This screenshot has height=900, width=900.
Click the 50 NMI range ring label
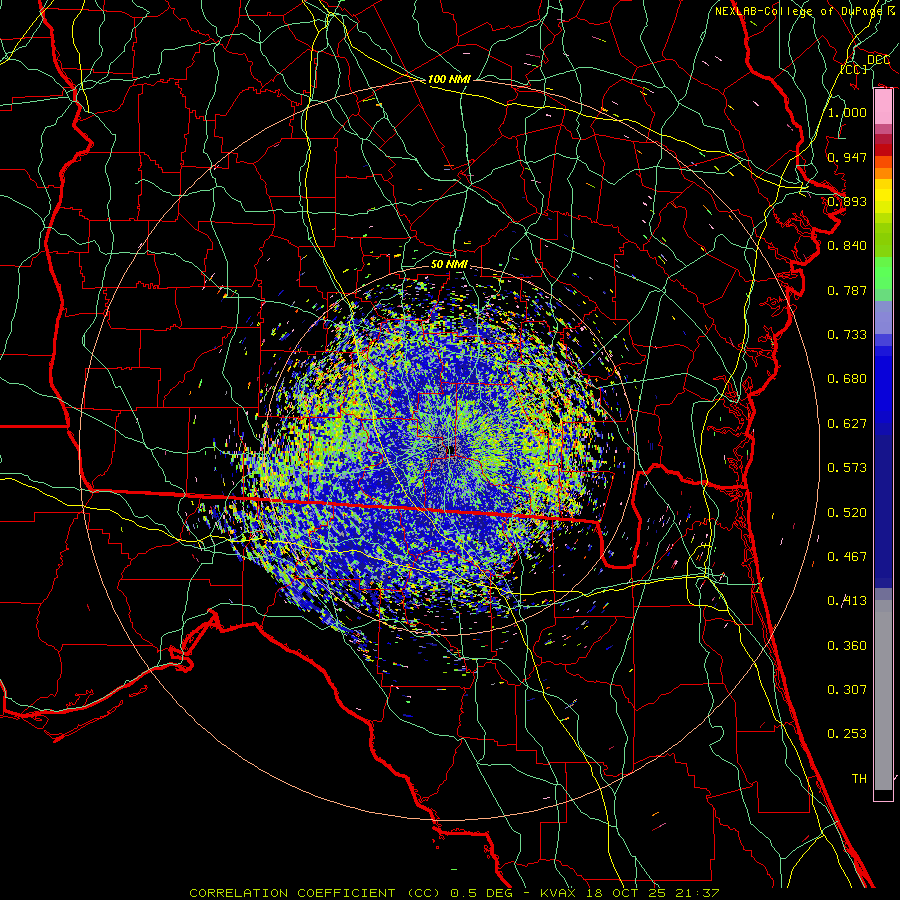449,264
